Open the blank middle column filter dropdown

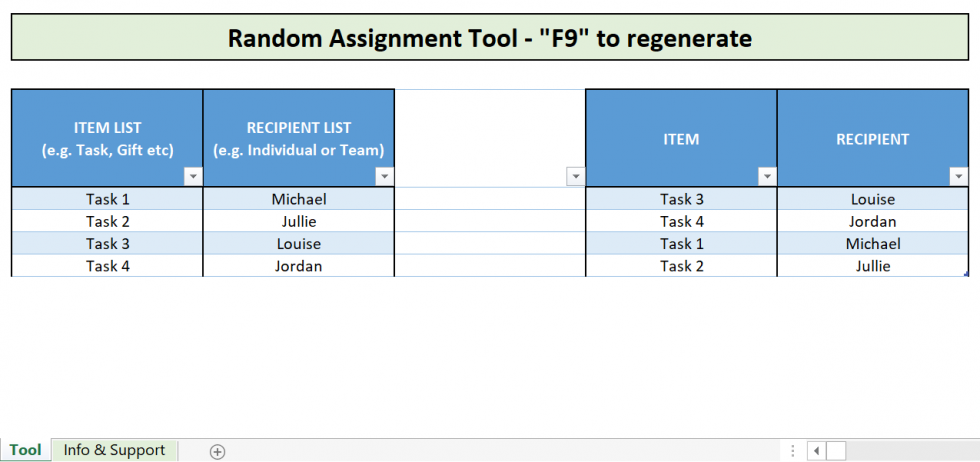pos(575,176)
